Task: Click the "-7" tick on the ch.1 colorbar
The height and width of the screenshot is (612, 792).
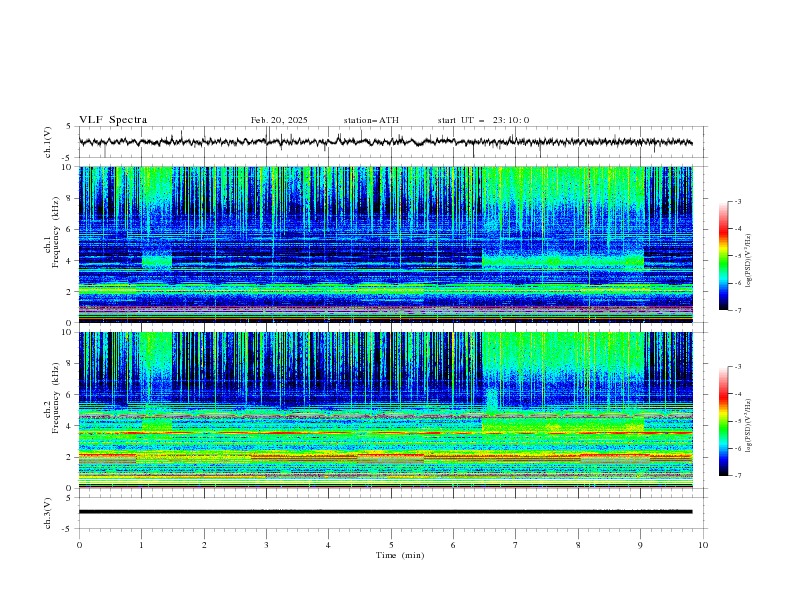Action: [737, 310]
